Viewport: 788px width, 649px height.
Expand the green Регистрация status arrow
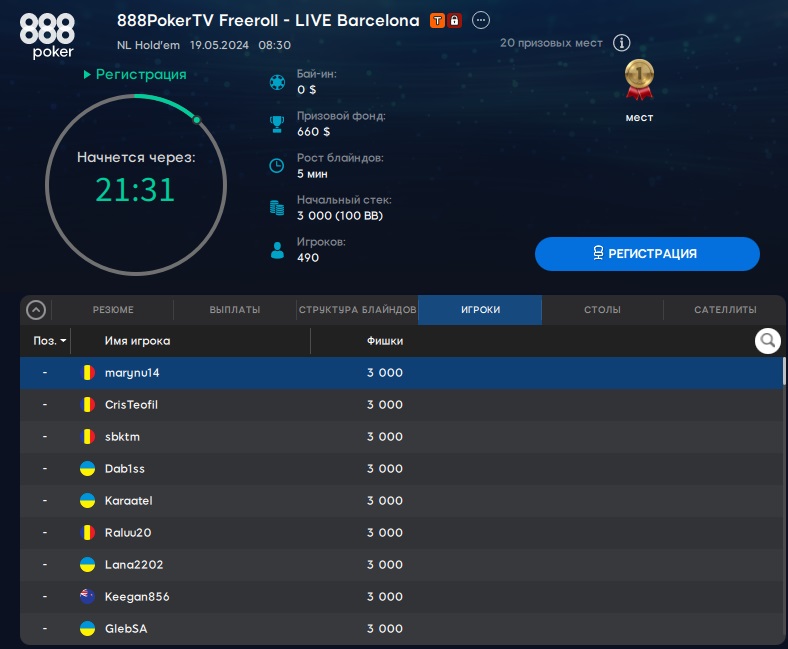pos(87,74)
